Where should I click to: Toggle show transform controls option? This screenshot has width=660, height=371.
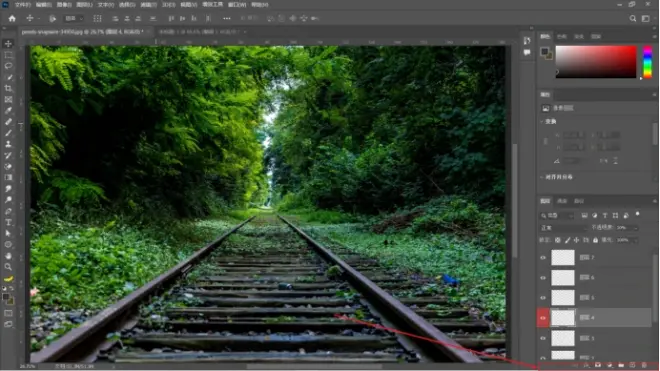(97, 19)
